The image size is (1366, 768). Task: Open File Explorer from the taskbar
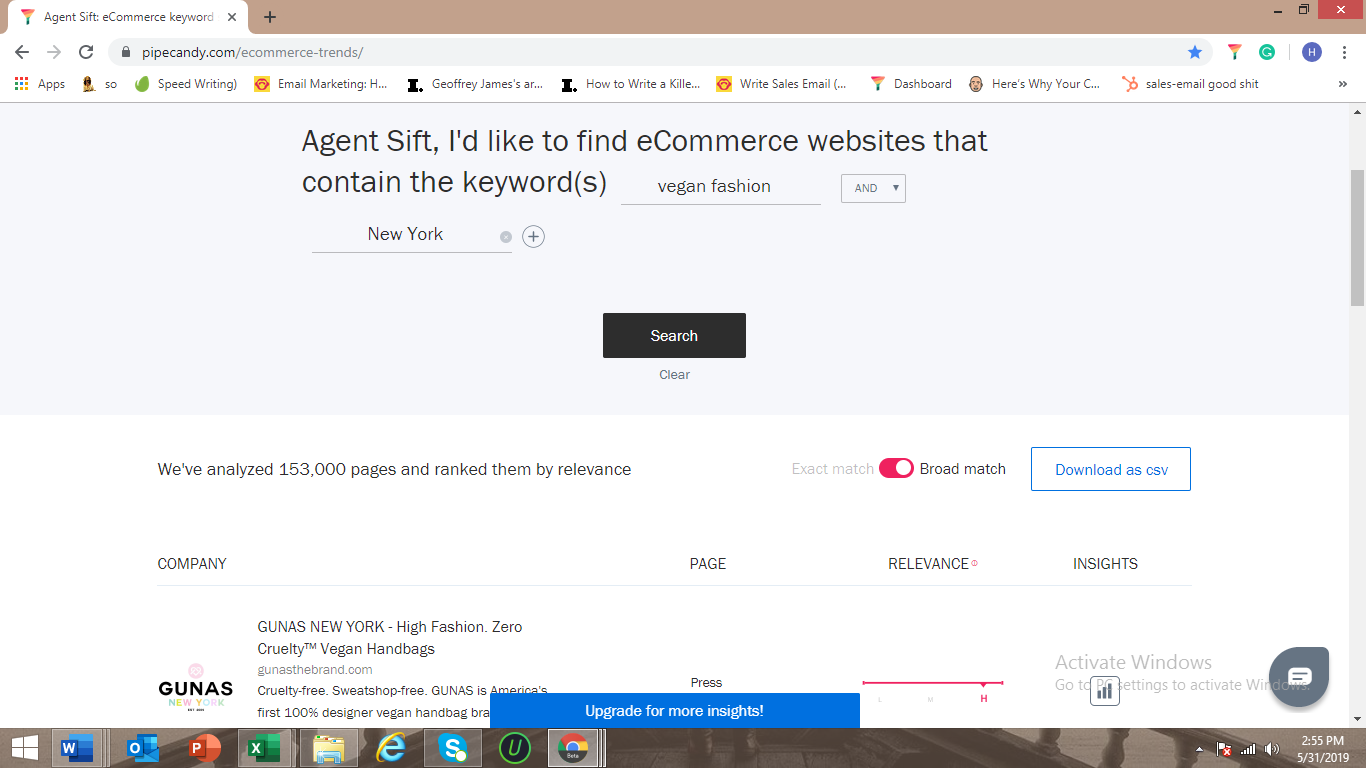328,747
